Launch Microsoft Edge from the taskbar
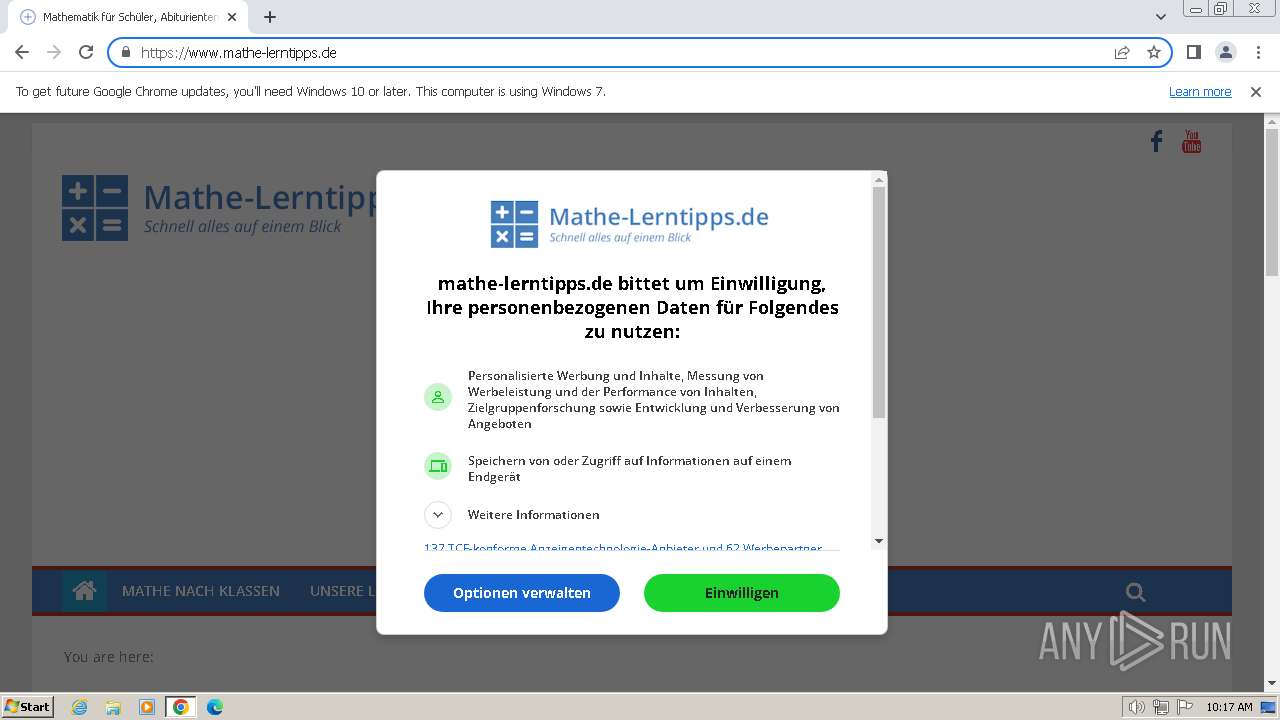Viewport: 1280px width, 720px height. [x=215, y=707]
